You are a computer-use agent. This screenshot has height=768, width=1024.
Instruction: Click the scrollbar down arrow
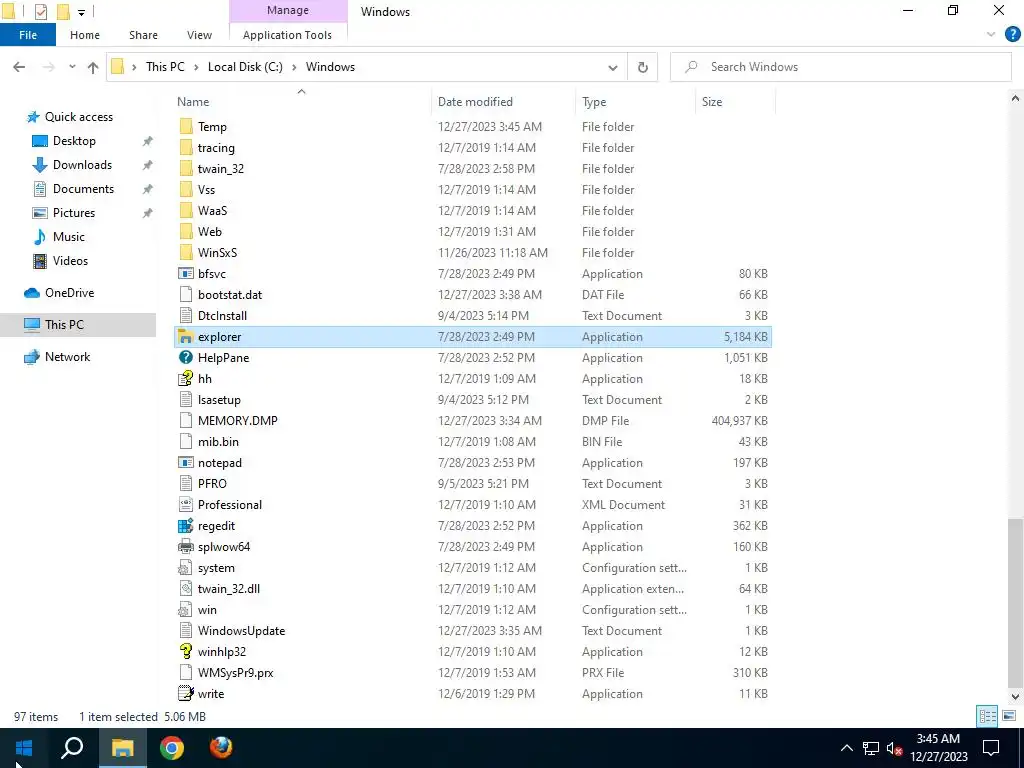[x=1015, y=697]
